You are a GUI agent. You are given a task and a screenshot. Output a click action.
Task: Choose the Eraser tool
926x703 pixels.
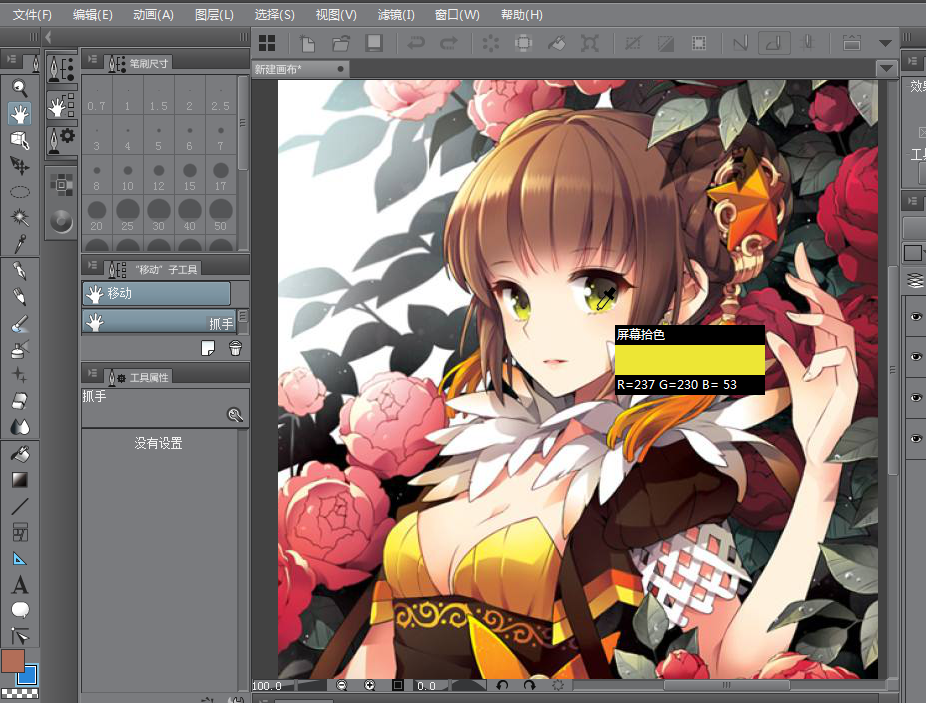tap(19, 401)
